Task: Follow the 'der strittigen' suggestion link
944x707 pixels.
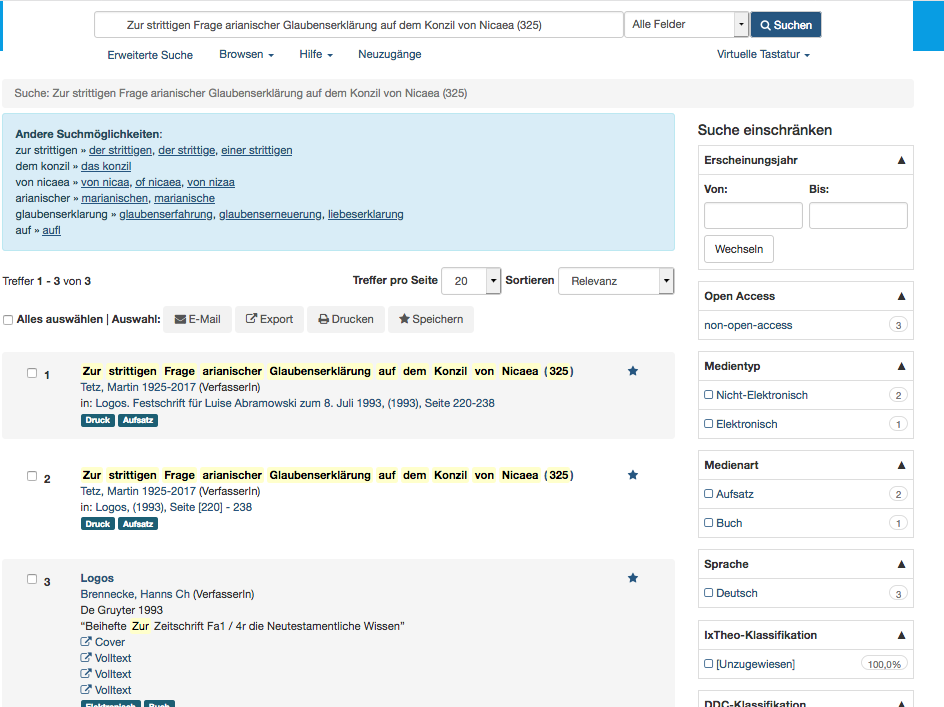Action: 120,151
